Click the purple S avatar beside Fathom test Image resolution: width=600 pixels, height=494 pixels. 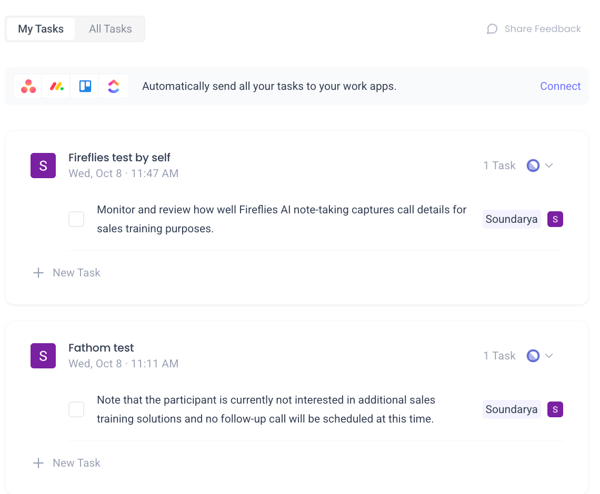[x=43, y=356]
